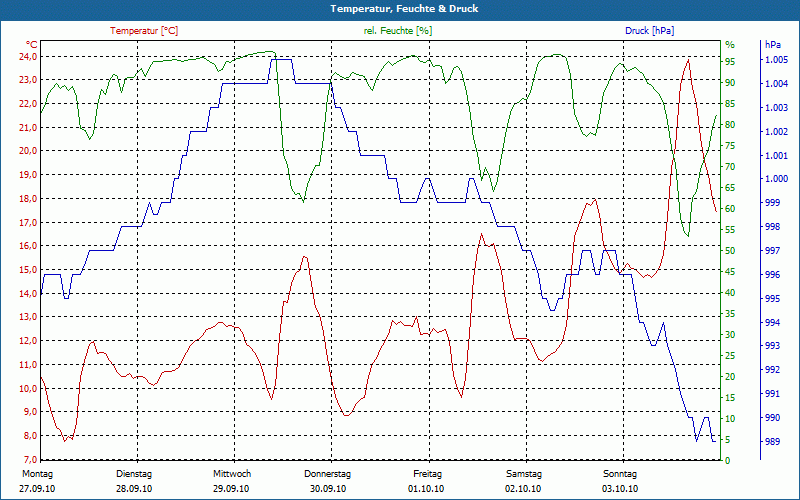
Task: Click the '14,0' temperature axis value
Action: [29, 293]
